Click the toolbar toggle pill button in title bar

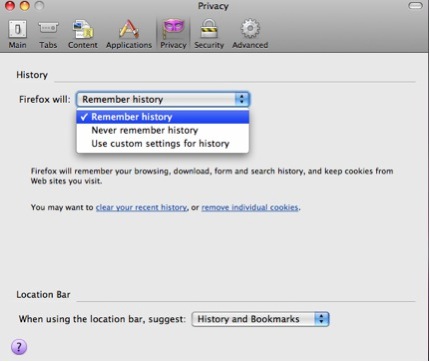pyautogui.click(x=415, y=6)
